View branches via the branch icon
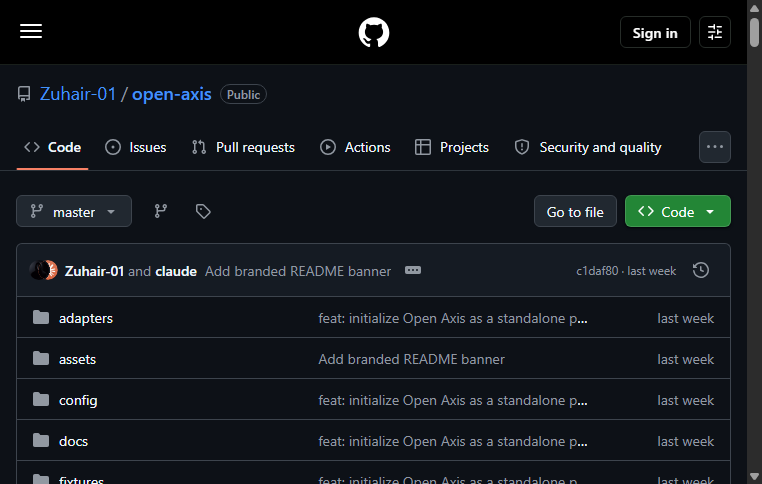Viewport: 762px width, 484px height. pos(160,211)
